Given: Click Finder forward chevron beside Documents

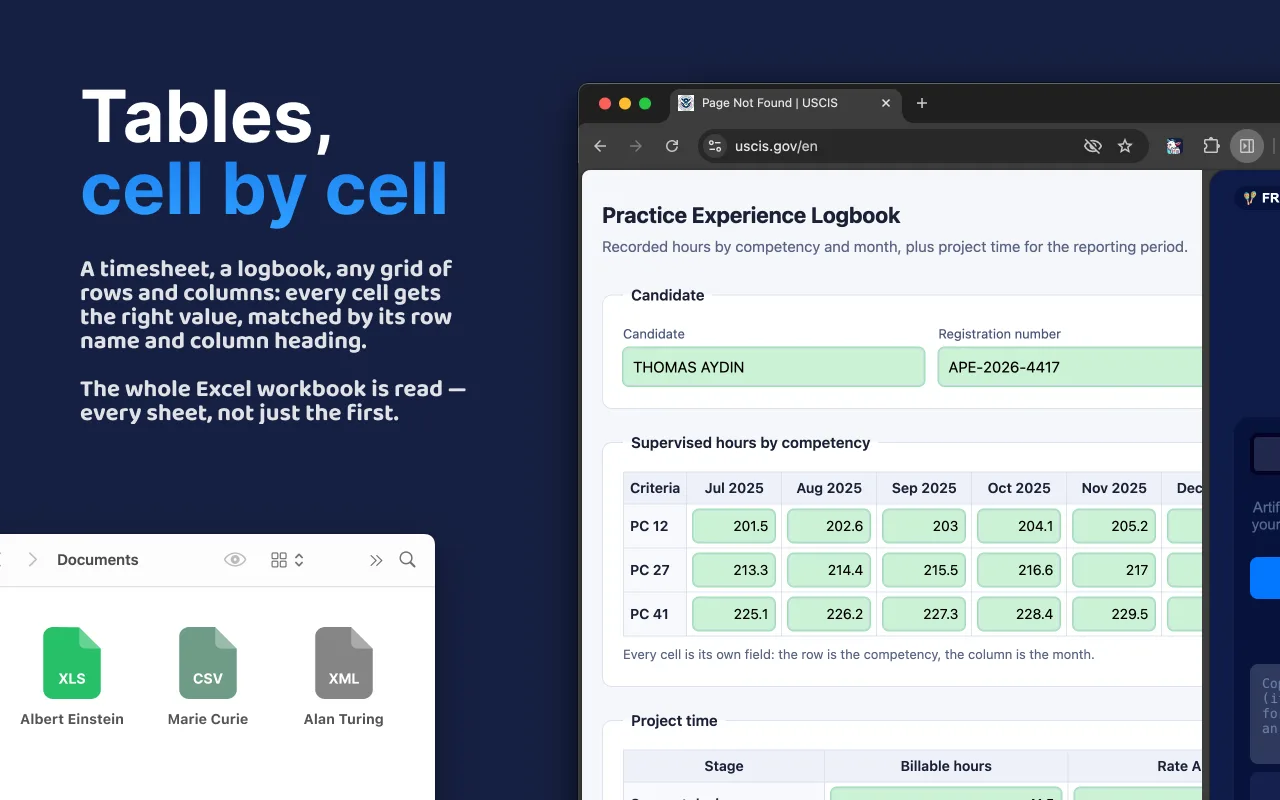Looking at the screenshot, I should [32, 560].
